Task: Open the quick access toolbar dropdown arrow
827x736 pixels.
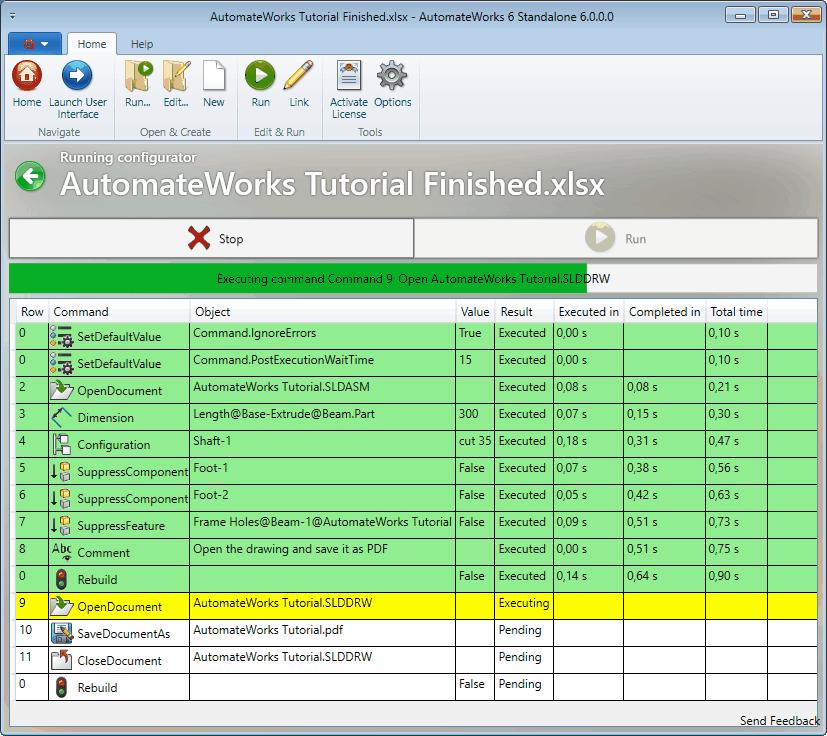Action: [x=12, y=16]
